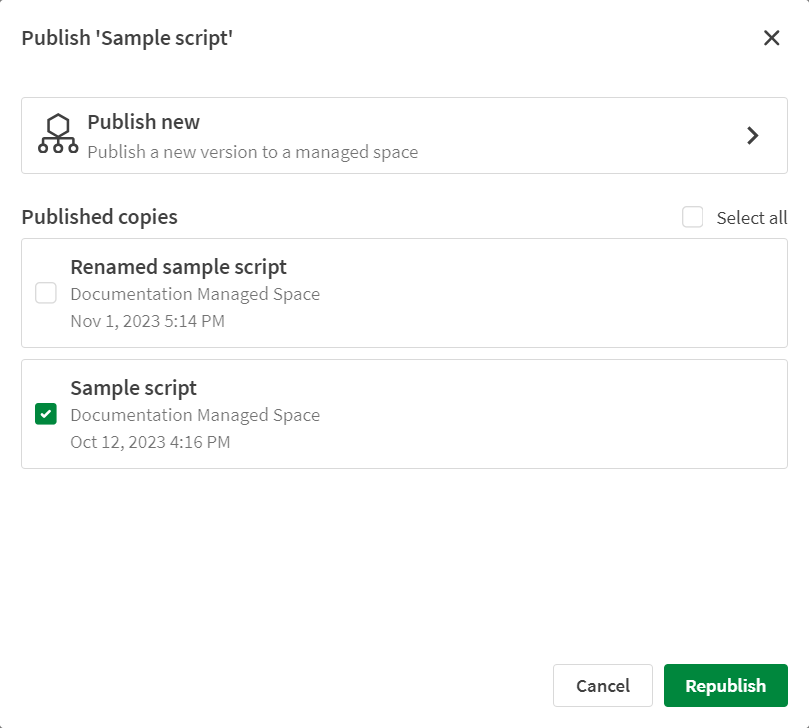Select the Renamed sample script entry
This screenshot has width=809, height=728.
coord(178,267)
